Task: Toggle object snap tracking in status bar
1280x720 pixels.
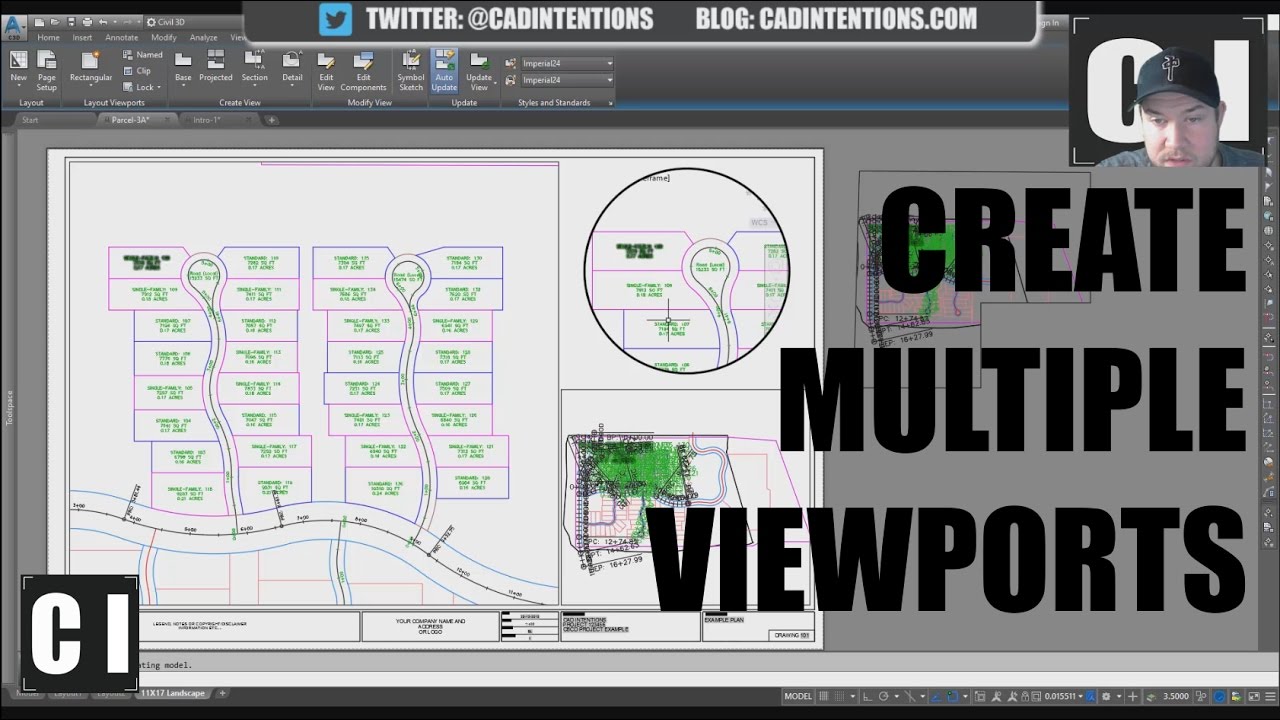Action: [x=936, y=697]
